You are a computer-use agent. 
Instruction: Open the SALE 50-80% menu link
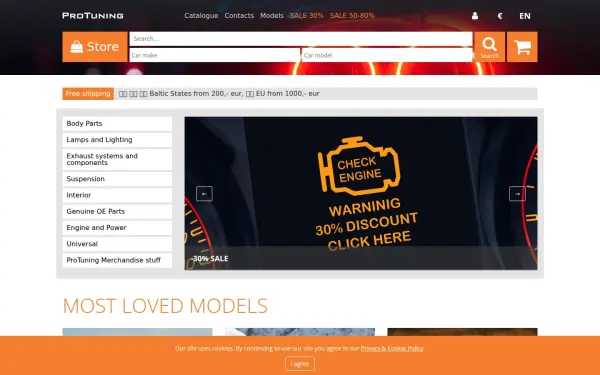coord(352,16)
